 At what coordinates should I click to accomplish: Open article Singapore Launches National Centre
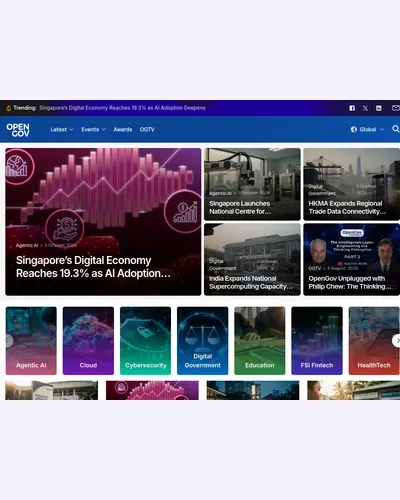coord(252,184)
